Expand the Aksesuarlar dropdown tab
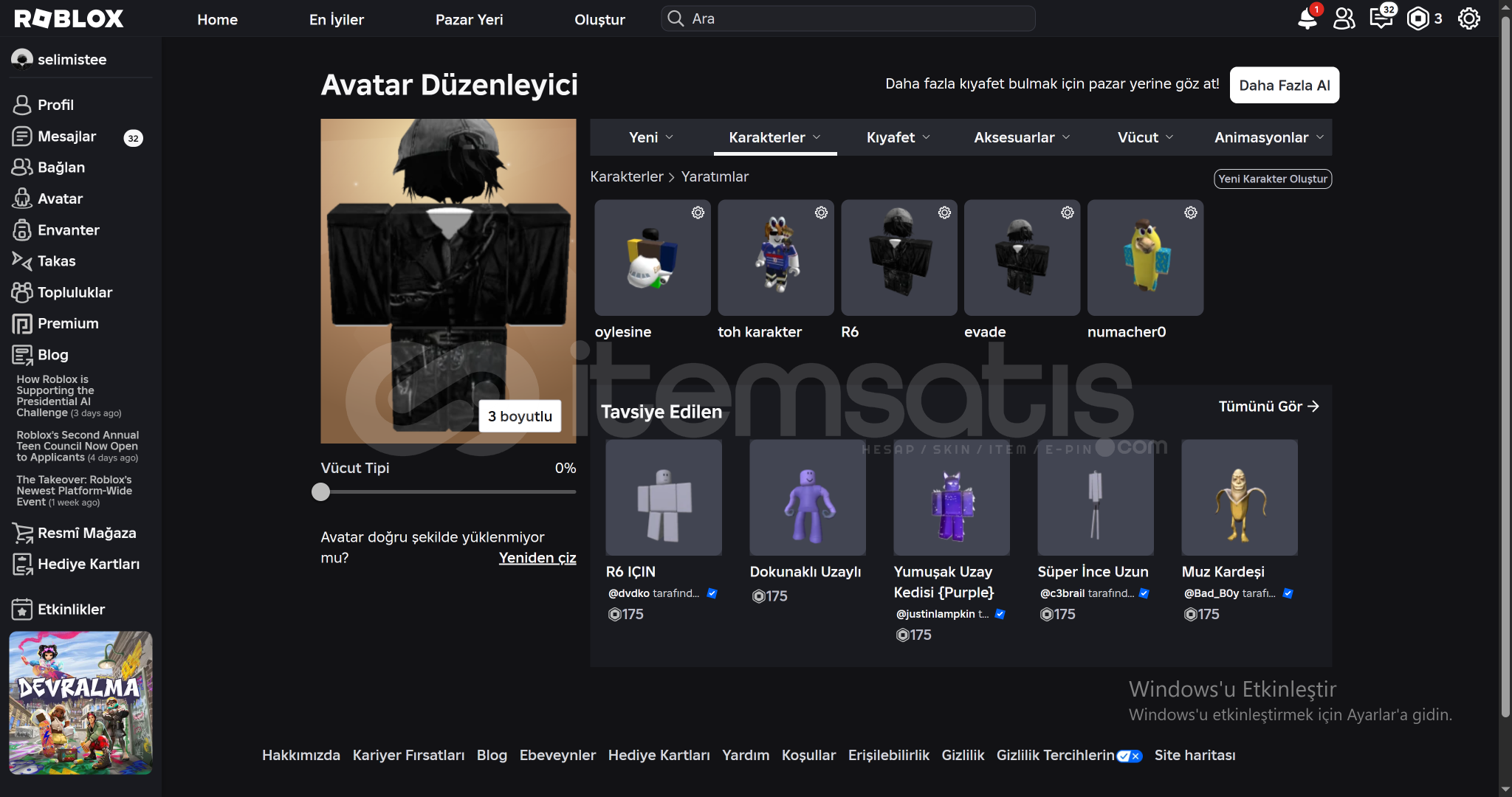 click(x=1022, y=137)
